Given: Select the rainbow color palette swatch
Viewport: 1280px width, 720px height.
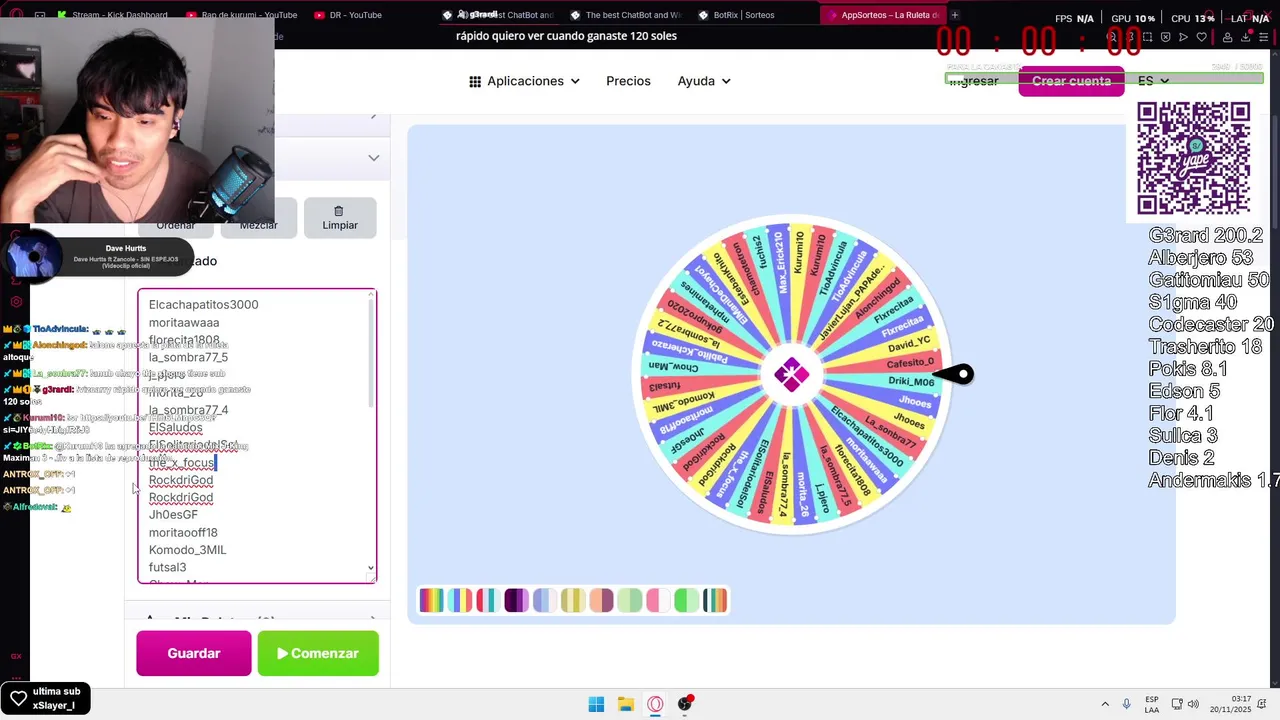Looking at the screenshot, I should coord(431,600).
